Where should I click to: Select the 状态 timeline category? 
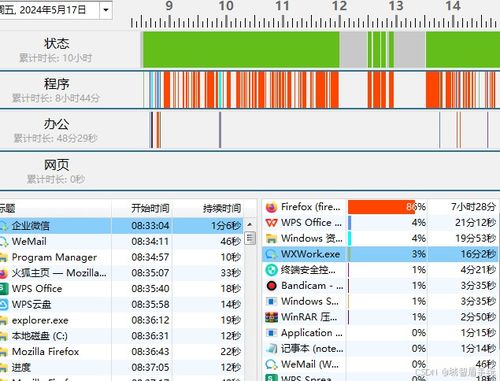coord(56,49)
